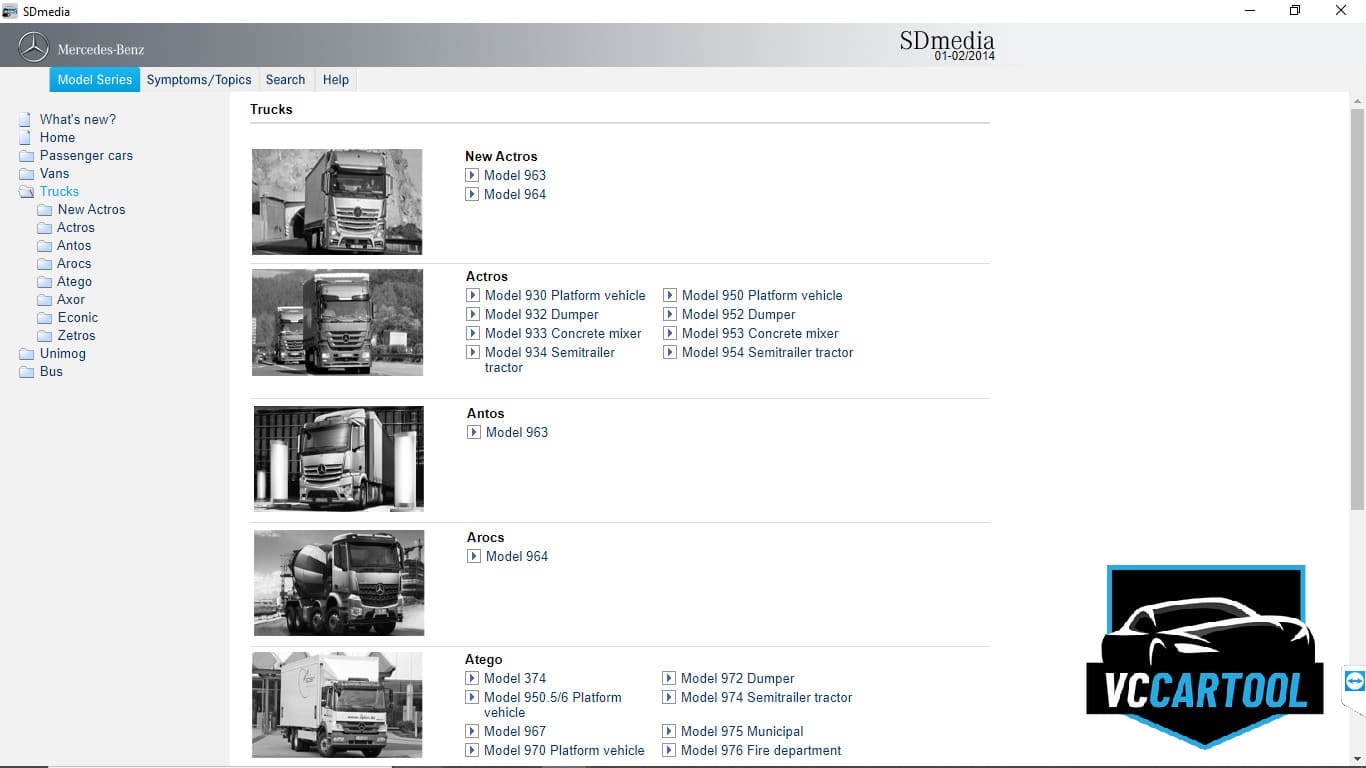
Task: Click arrow icon beside New Actros Model 964
Action: coord(472,194)
